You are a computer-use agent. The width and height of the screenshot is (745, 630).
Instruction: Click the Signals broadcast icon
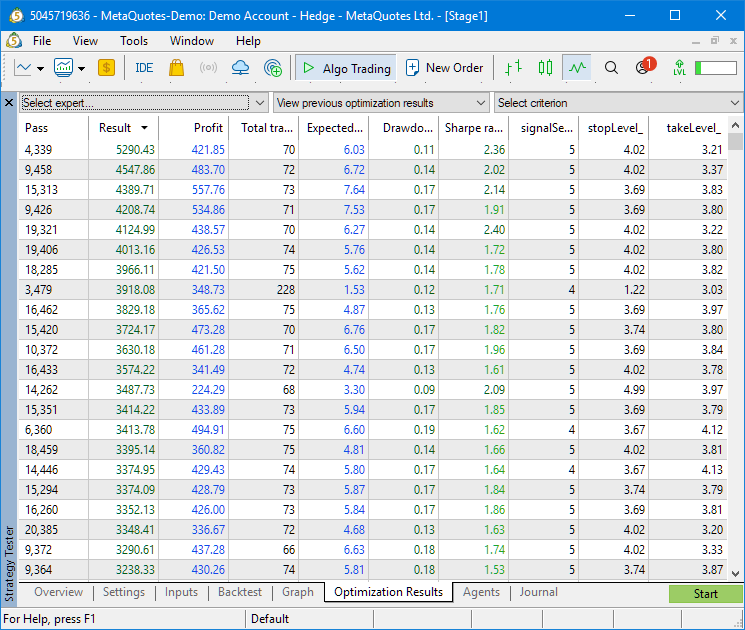coord(208,68)
